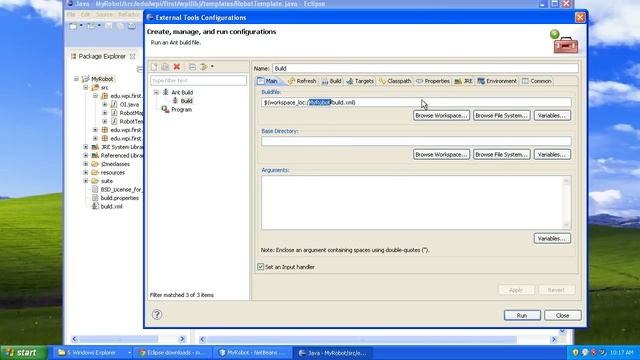The height and width of the screenshot is (360, 640).
Task: Open the filter launch configurations icon
Action: click(x=204, y=67)
